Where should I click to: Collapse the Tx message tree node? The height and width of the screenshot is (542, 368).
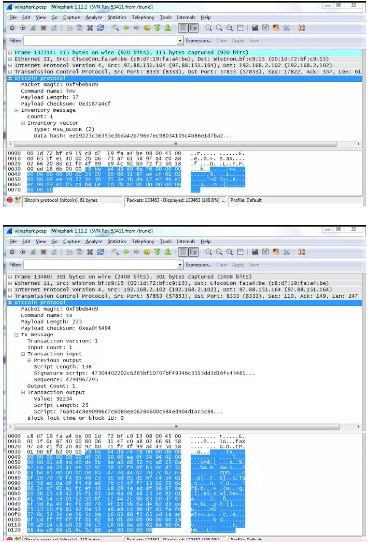(x=16, y=335)
